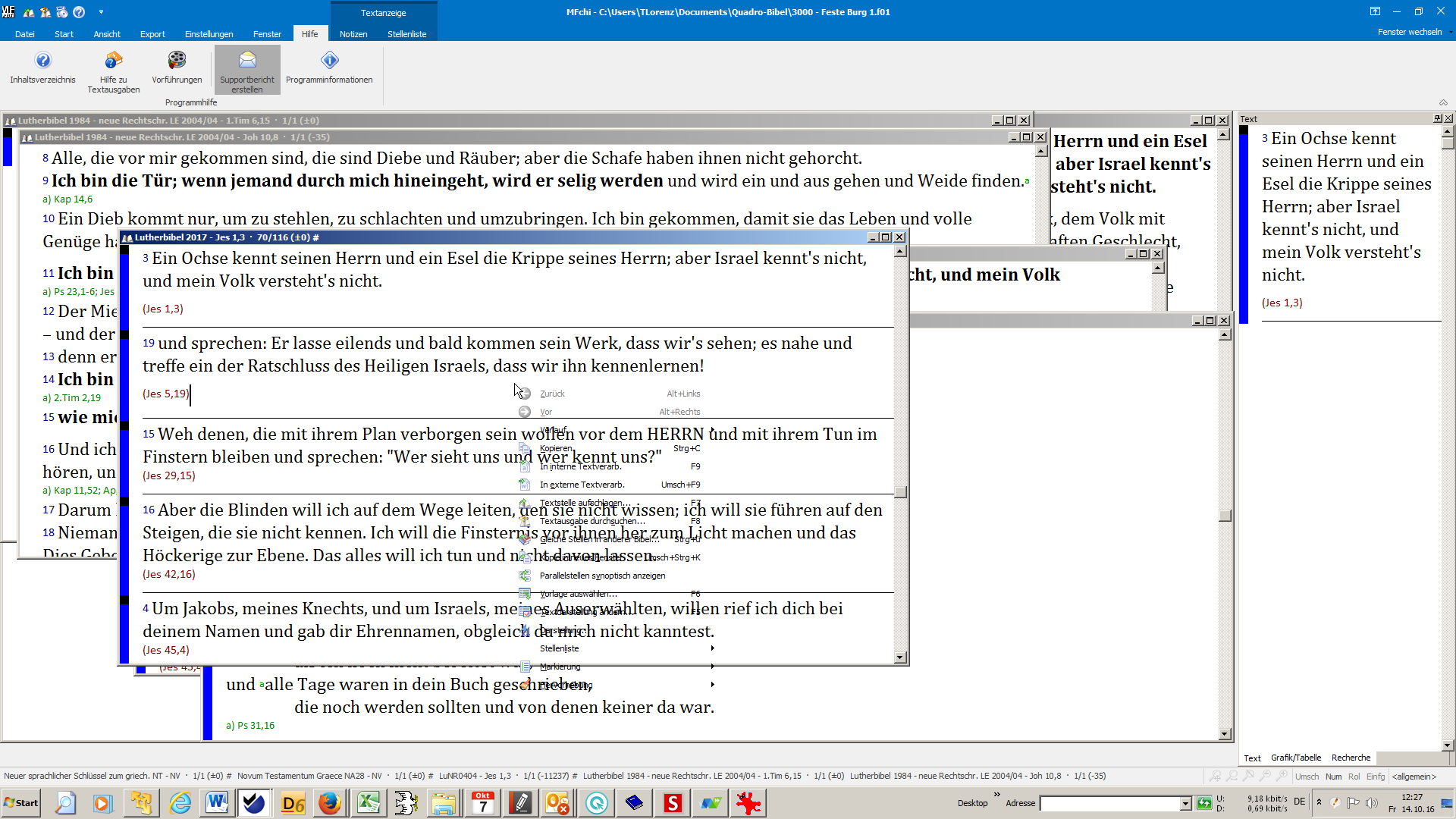
Task: Select Parallelstellen synoptisch anzeigen menu entry
Action: (602, 576)
